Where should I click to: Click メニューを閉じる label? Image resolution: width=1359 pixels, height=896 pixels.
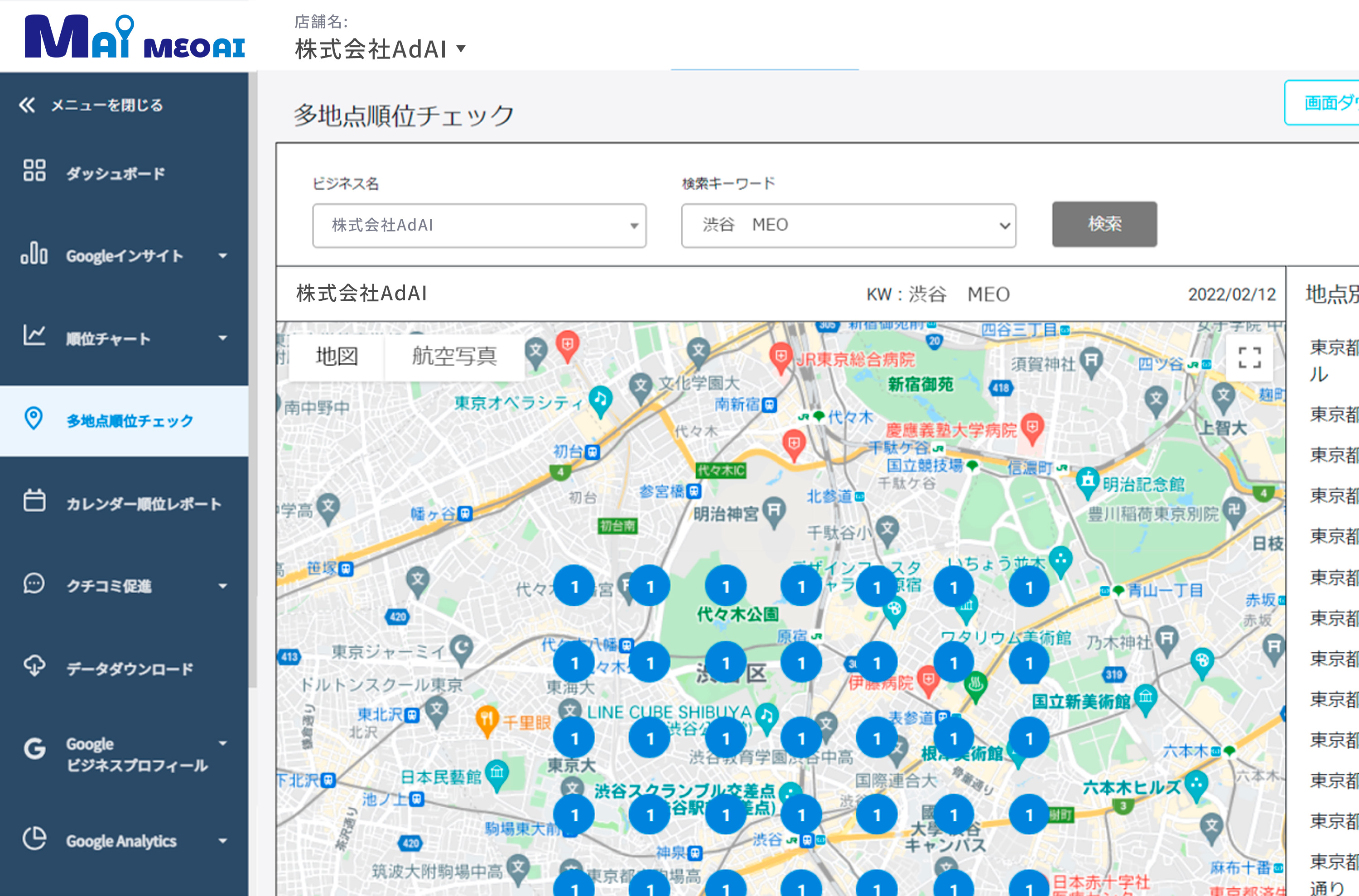pyautogui.click(x=107, y=105)
